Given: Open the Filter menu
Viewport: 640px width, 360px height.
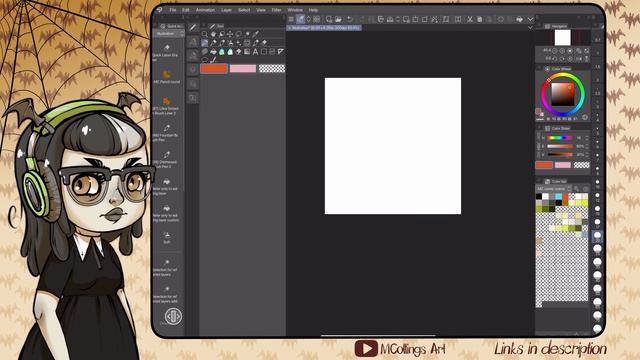Looking at the screenshot, I should point(276,10).
